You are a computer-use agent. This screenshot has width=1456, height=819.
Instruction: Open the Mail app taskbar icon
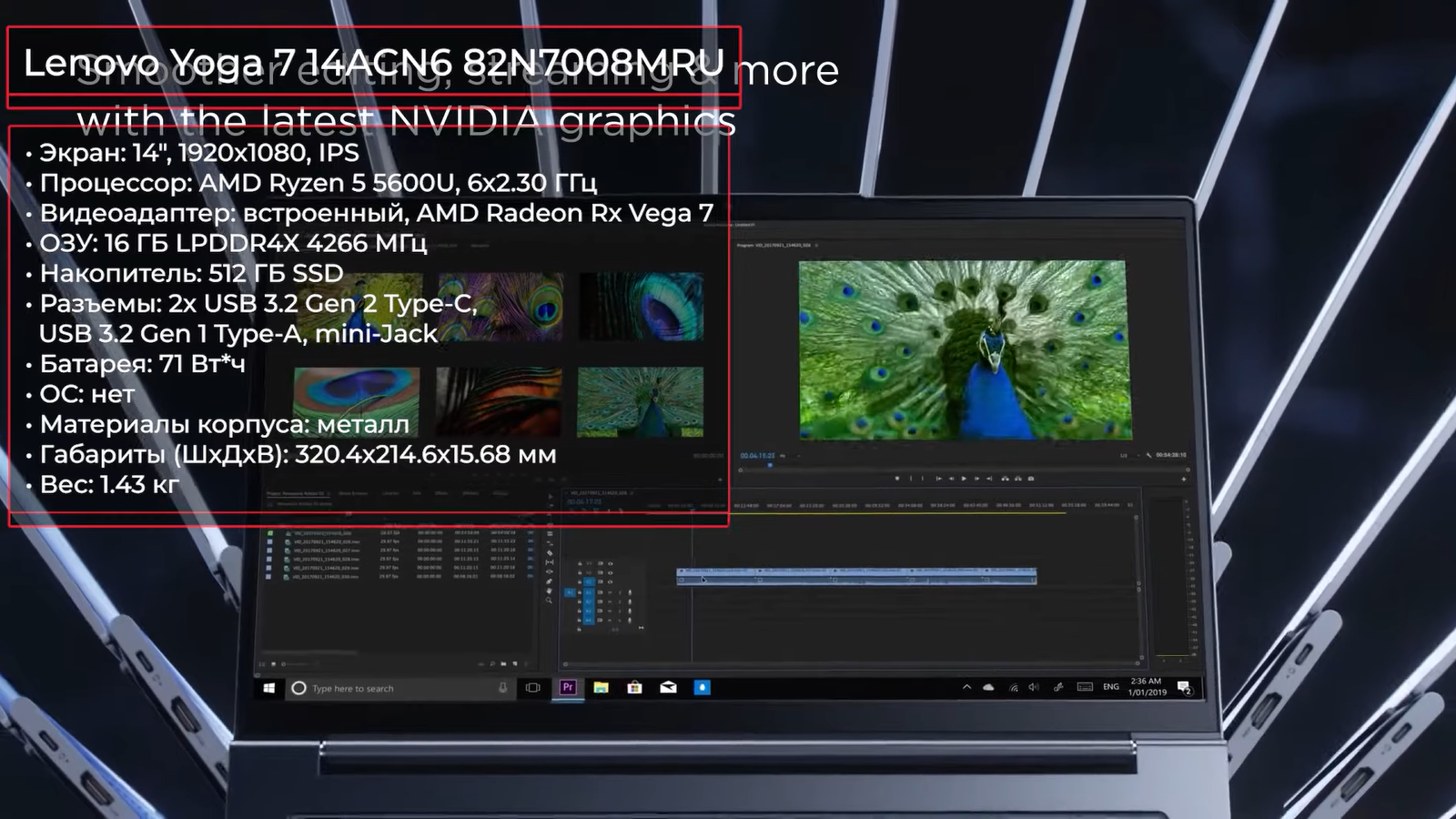(668, 688)
